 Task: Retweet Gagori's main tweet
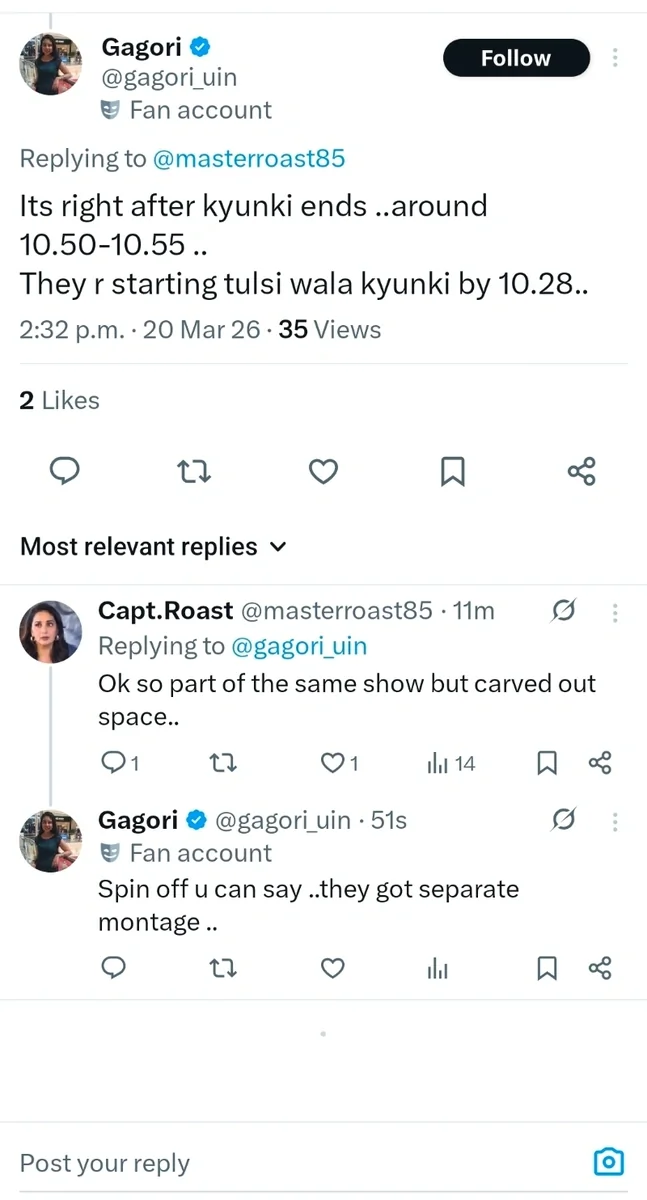click(193, 471)
